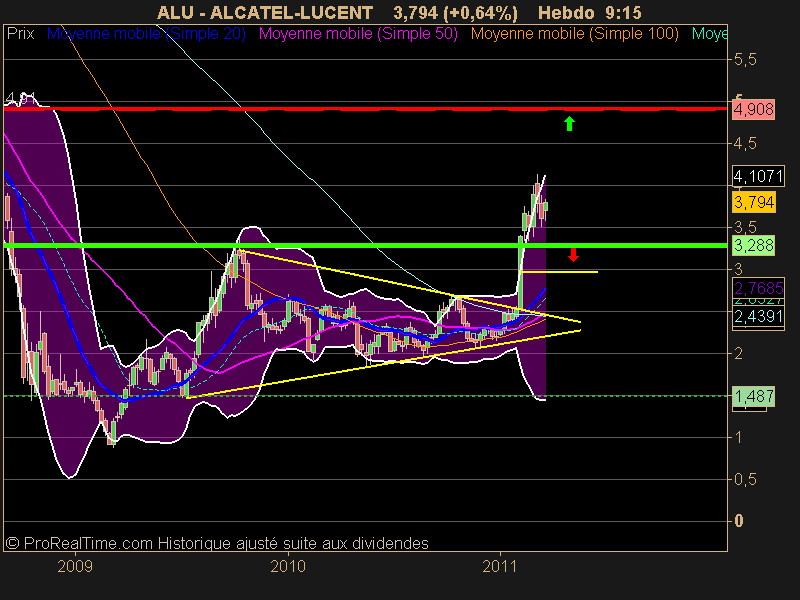
Task: Click the ProRealTime.com copyright text
Action: pos(217,543)
